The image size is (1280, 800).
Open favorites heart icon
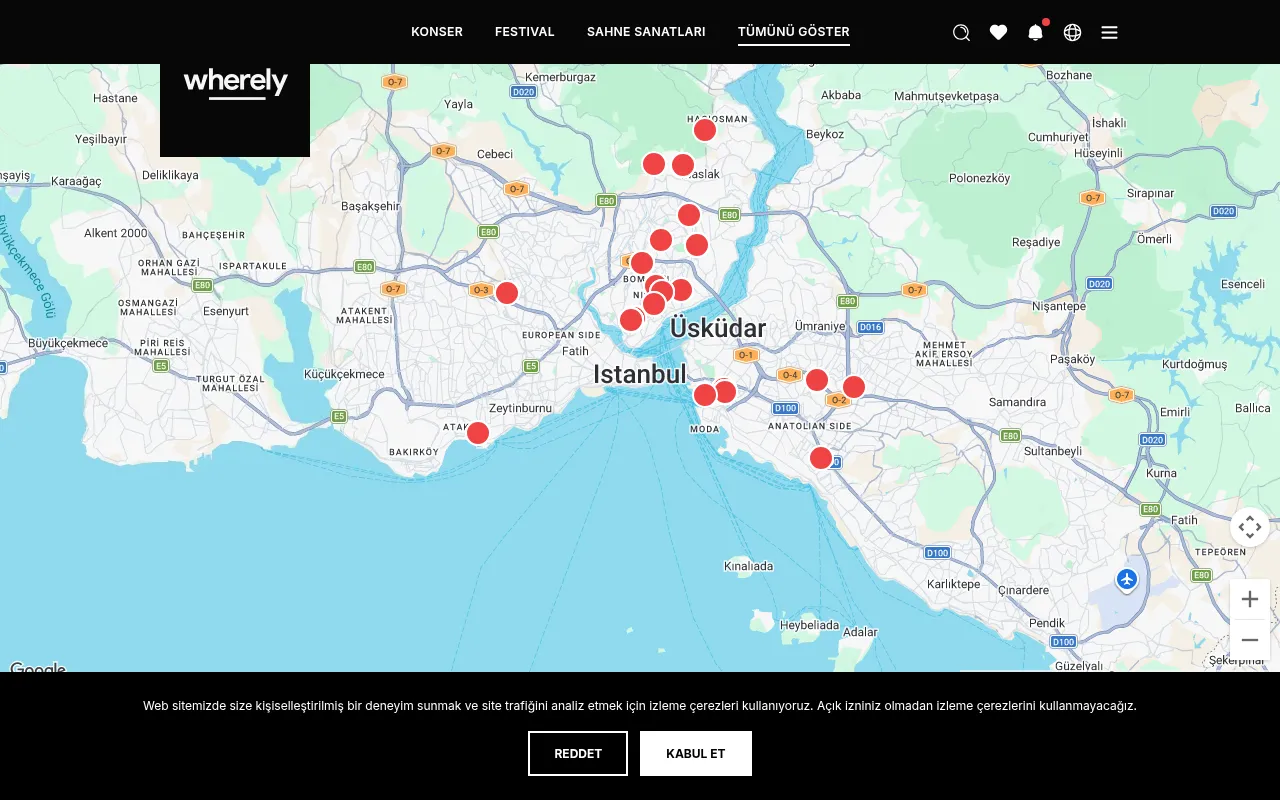pos(998,32)
